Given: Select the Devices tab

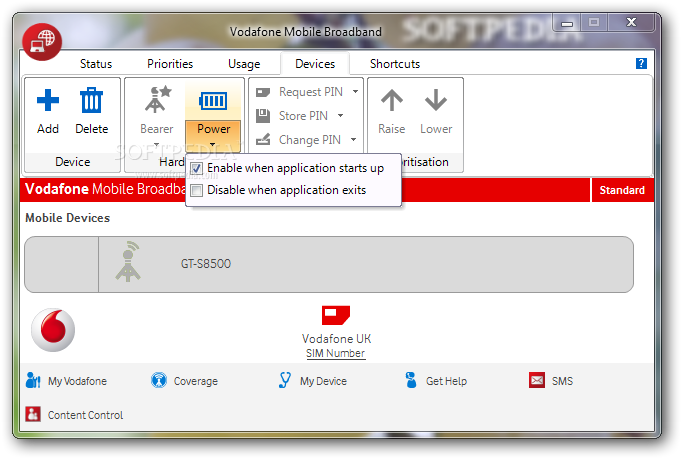Looking at the screenshot, I should (315, 64).
